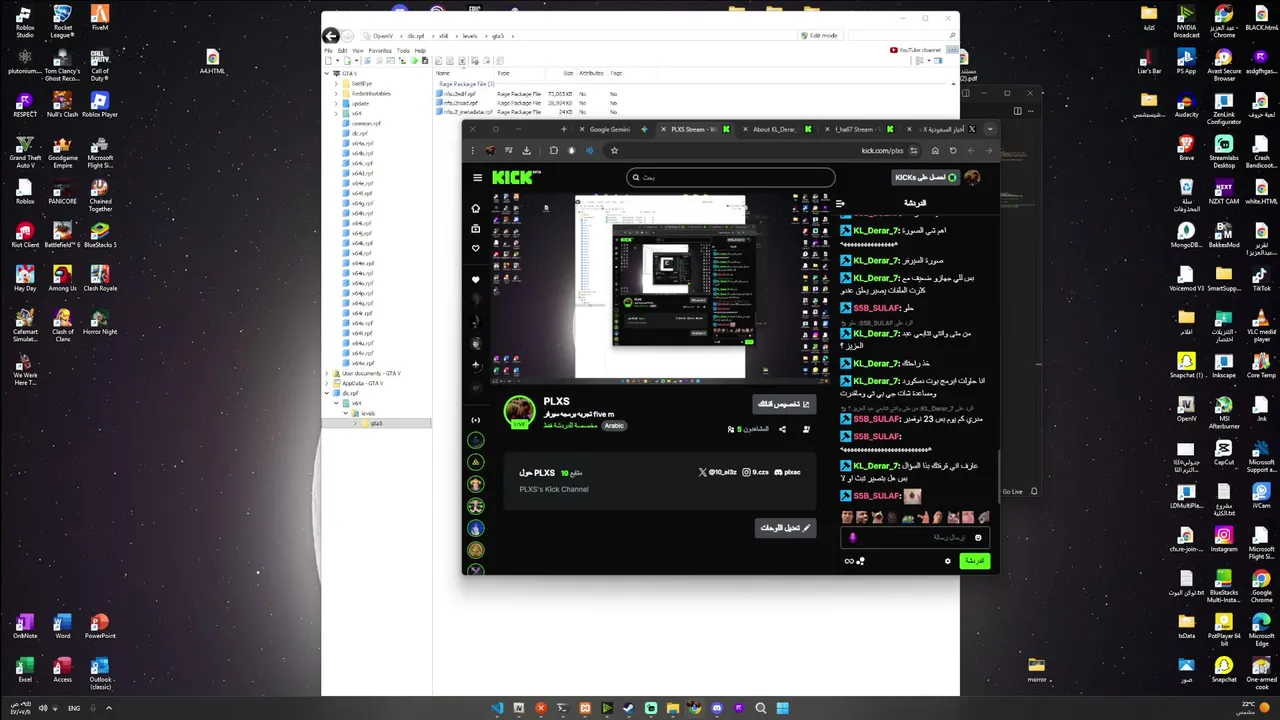Open YouTube channel link in OpenIV
Image resolution: width=1280 pixels, height=720 pixels.
pyautogui.click(x=915, y=50)
